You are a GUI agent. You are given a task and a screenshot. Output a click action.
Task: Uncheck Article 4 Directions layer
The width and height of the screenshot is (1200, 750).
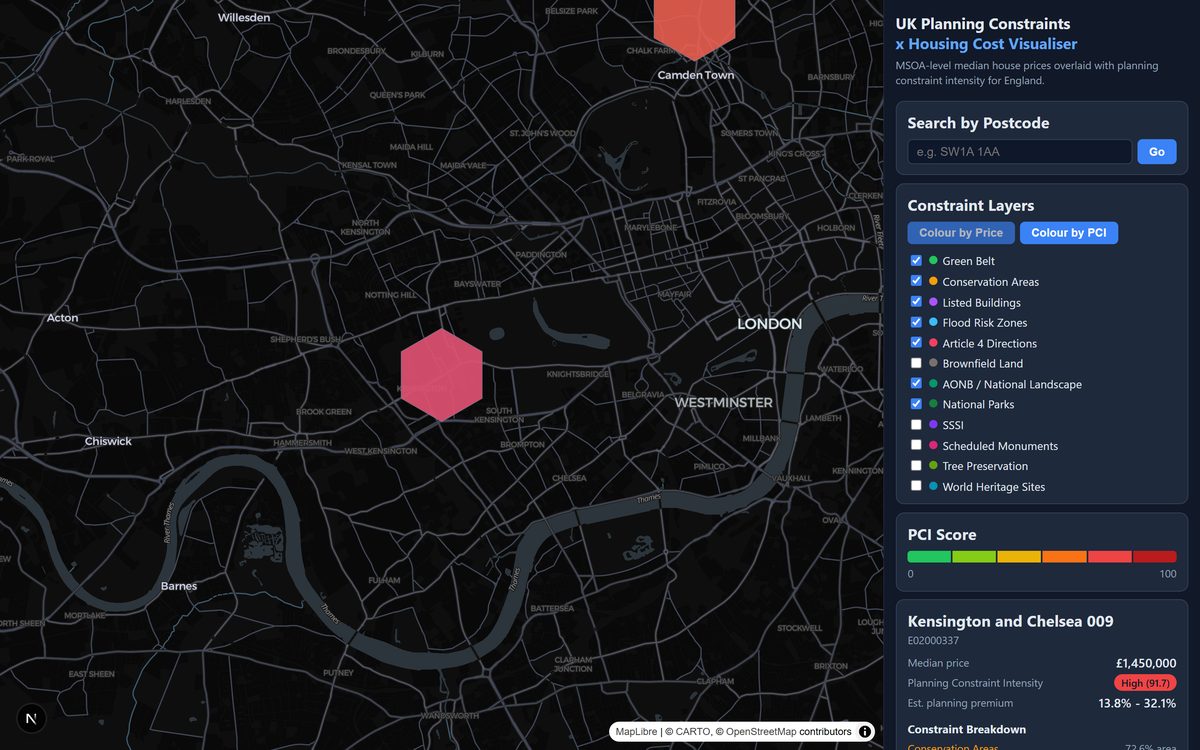pos(916,342)
